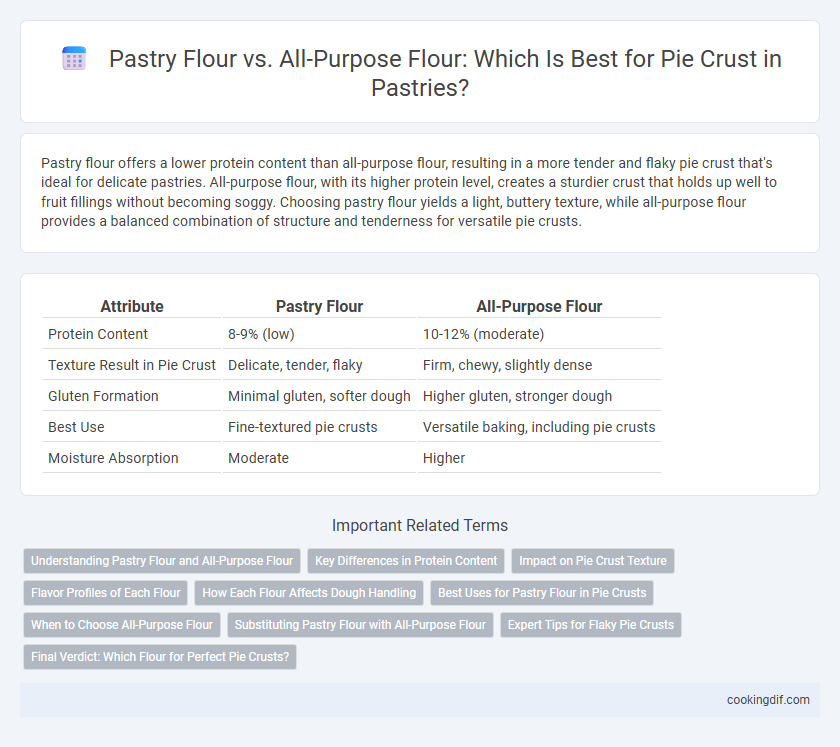The width and height of the screenshot is (840, 747).
Task: Open 'Final Verdict: Which Flour for Perfect Pie Crusts?'
Action: click(x=160, y=657)
